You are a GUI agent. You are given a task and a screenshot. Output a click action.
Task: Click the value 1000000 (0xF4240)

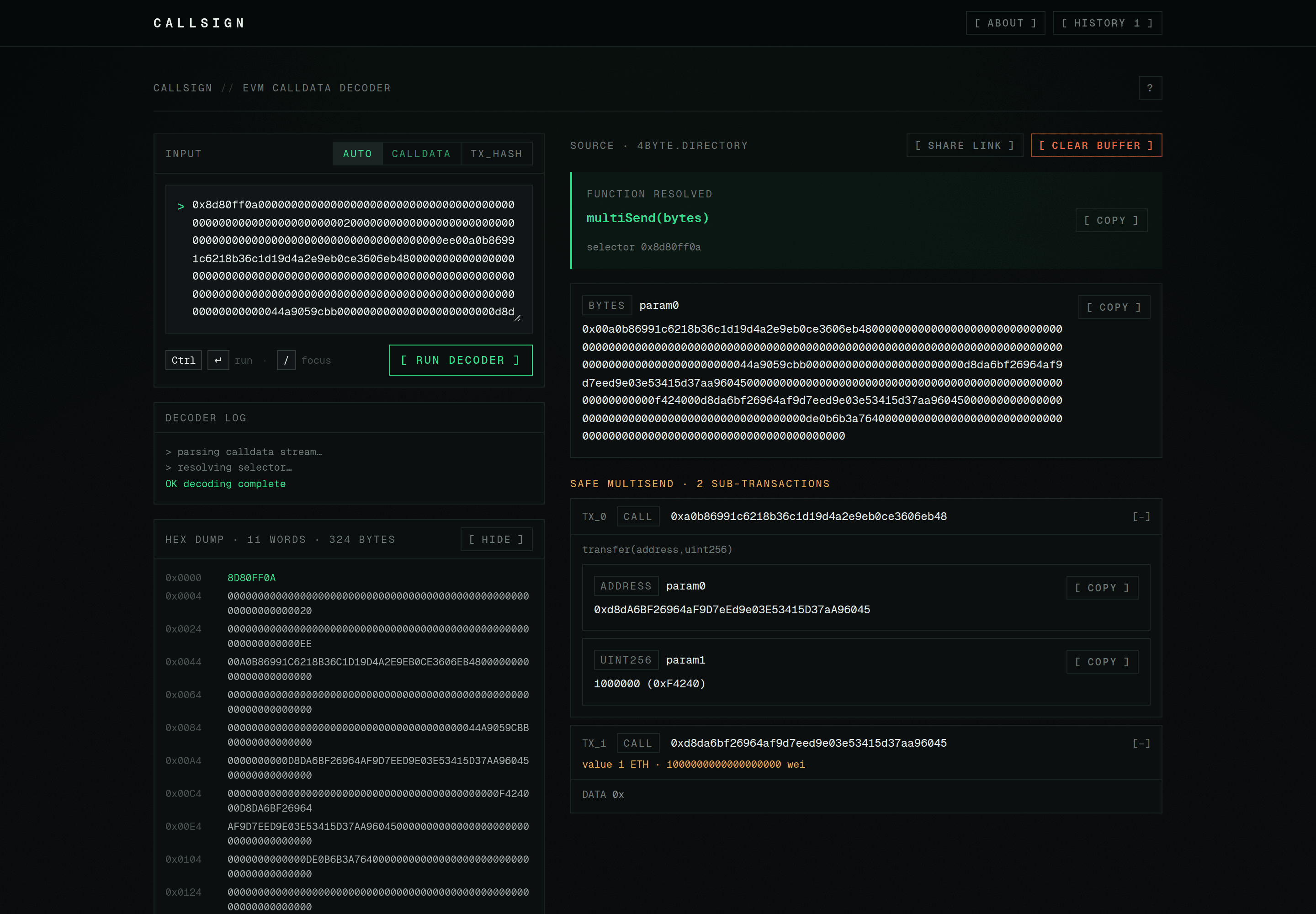pyautogui.click(x=649, y=683)
